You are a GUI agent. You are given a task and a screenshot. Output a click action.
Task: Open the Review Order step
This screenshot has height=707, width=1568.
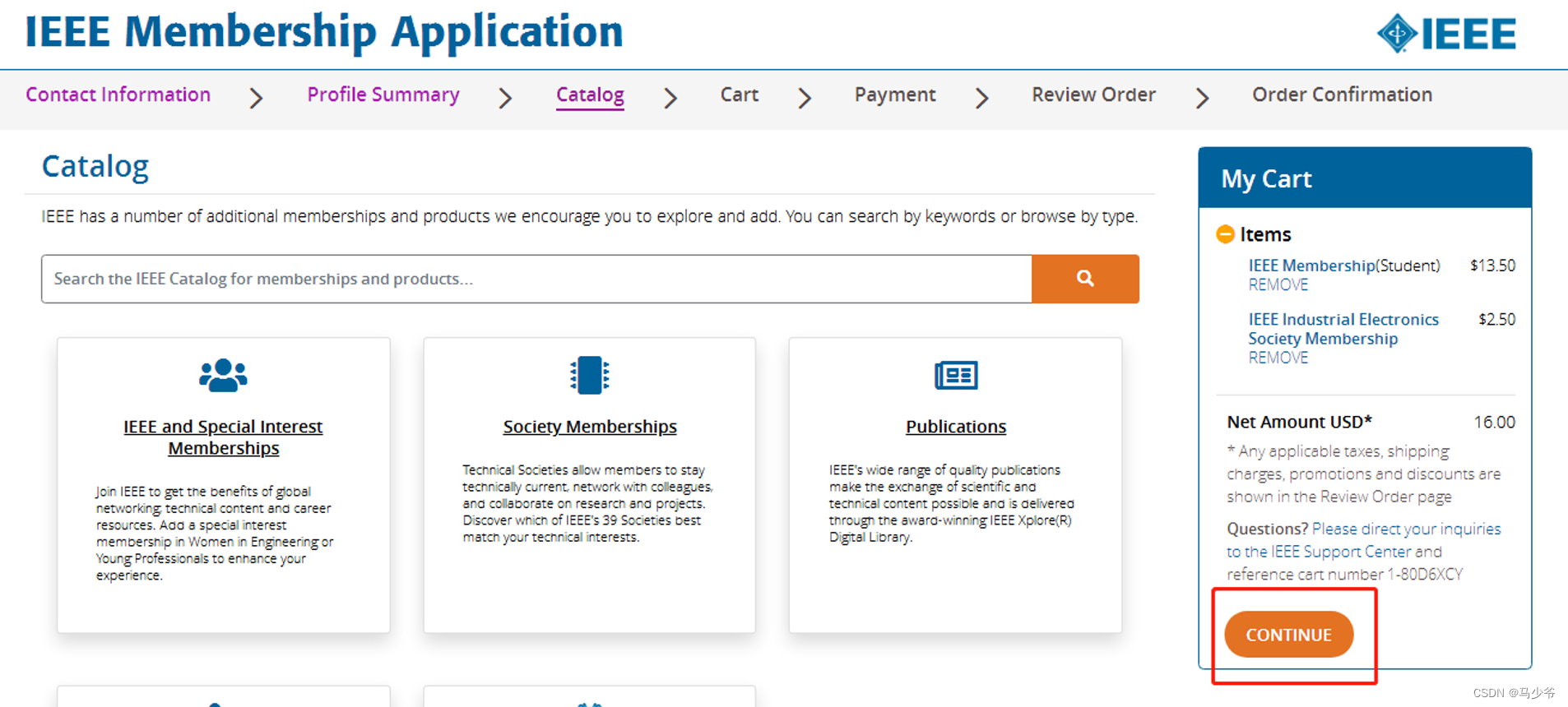1093,95
